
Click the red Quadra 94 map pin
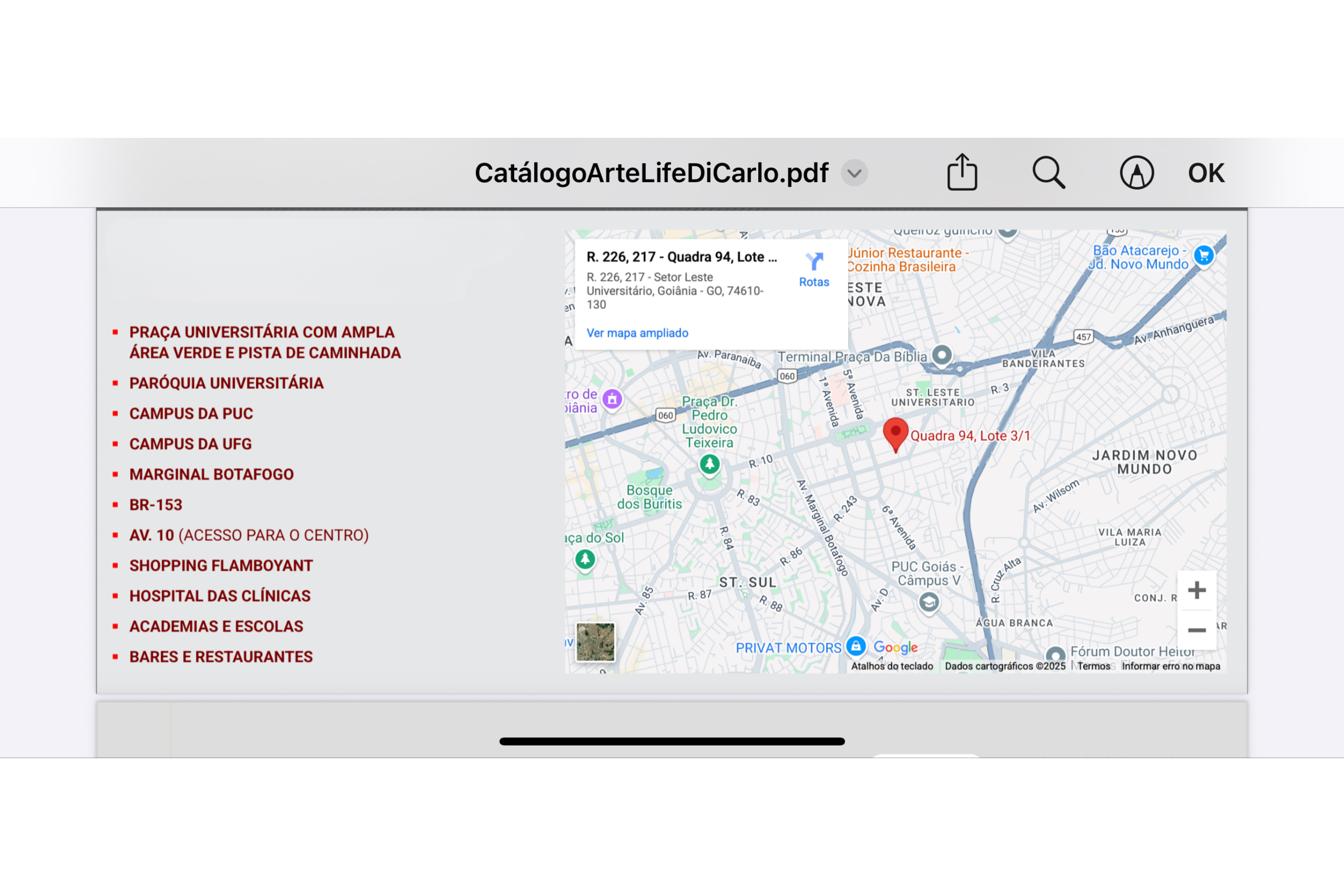click(895, 433)
